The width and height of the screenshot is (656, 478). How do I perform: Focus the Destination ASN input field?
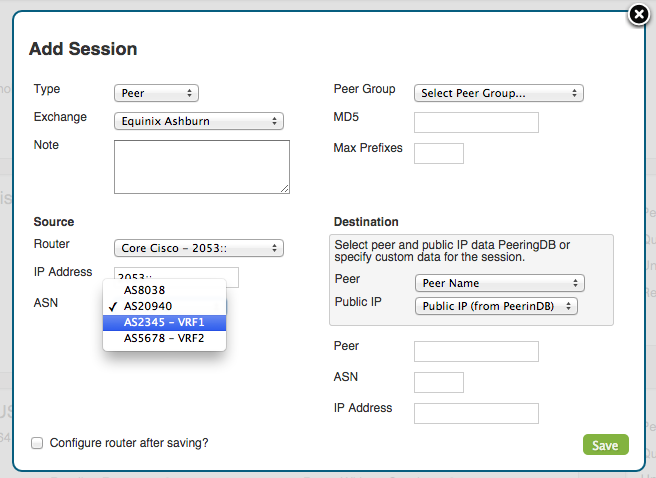point(439,383)
